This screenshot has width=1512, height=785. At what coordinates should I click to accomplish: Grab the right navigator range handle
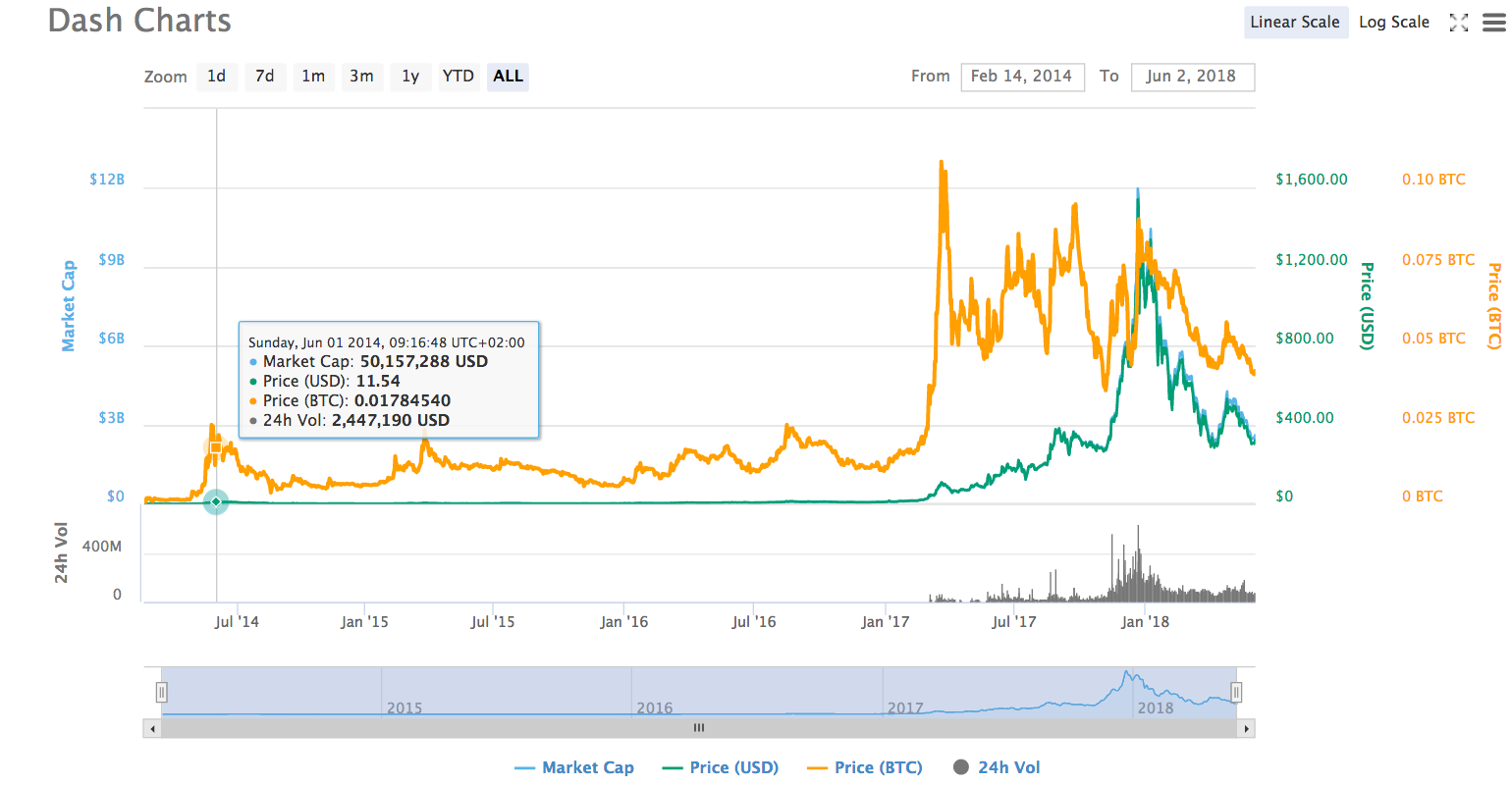click(1236, 693)
